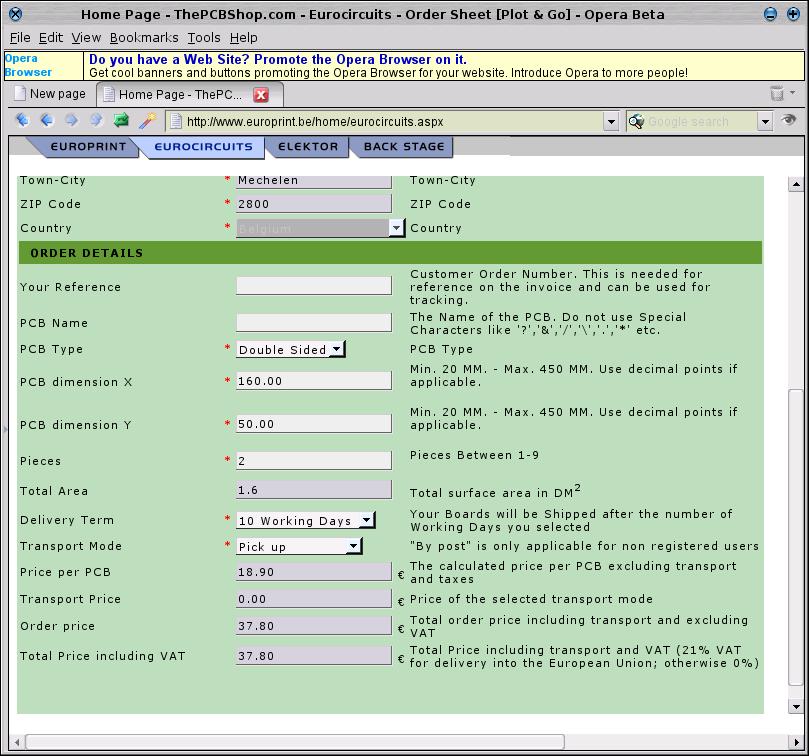Click the page icon in address bar

coord(176,121)
